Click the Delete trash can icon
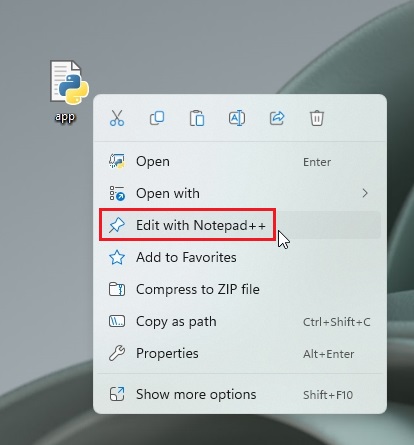Screen dimensions: 414x445 point(317,118)
